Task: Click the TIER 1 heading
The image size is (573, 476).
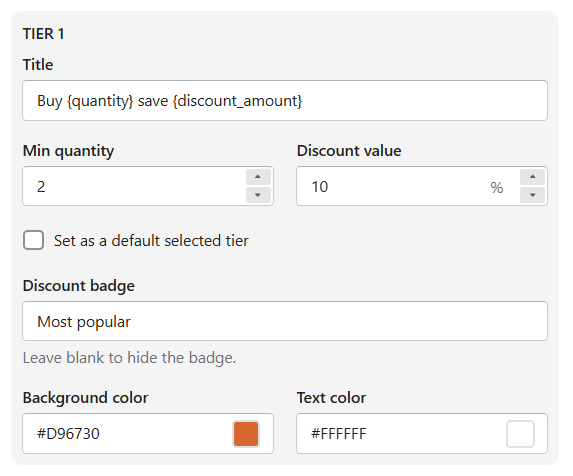Action: (x=43, y=34)
